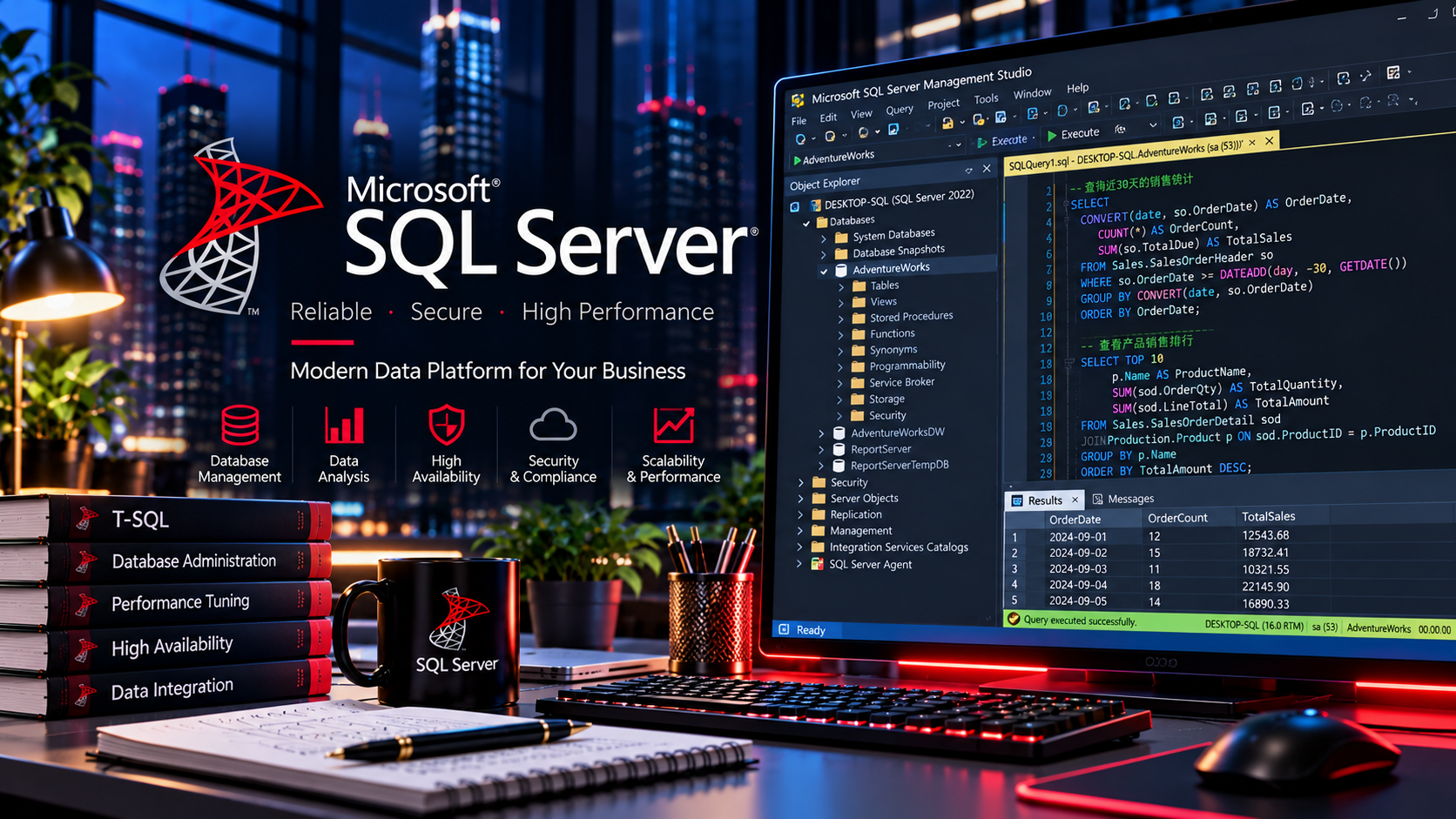Click the Execute button with solid green arrow
The height and width of the screenshot is (819, 1456).
click(1074, 134)
